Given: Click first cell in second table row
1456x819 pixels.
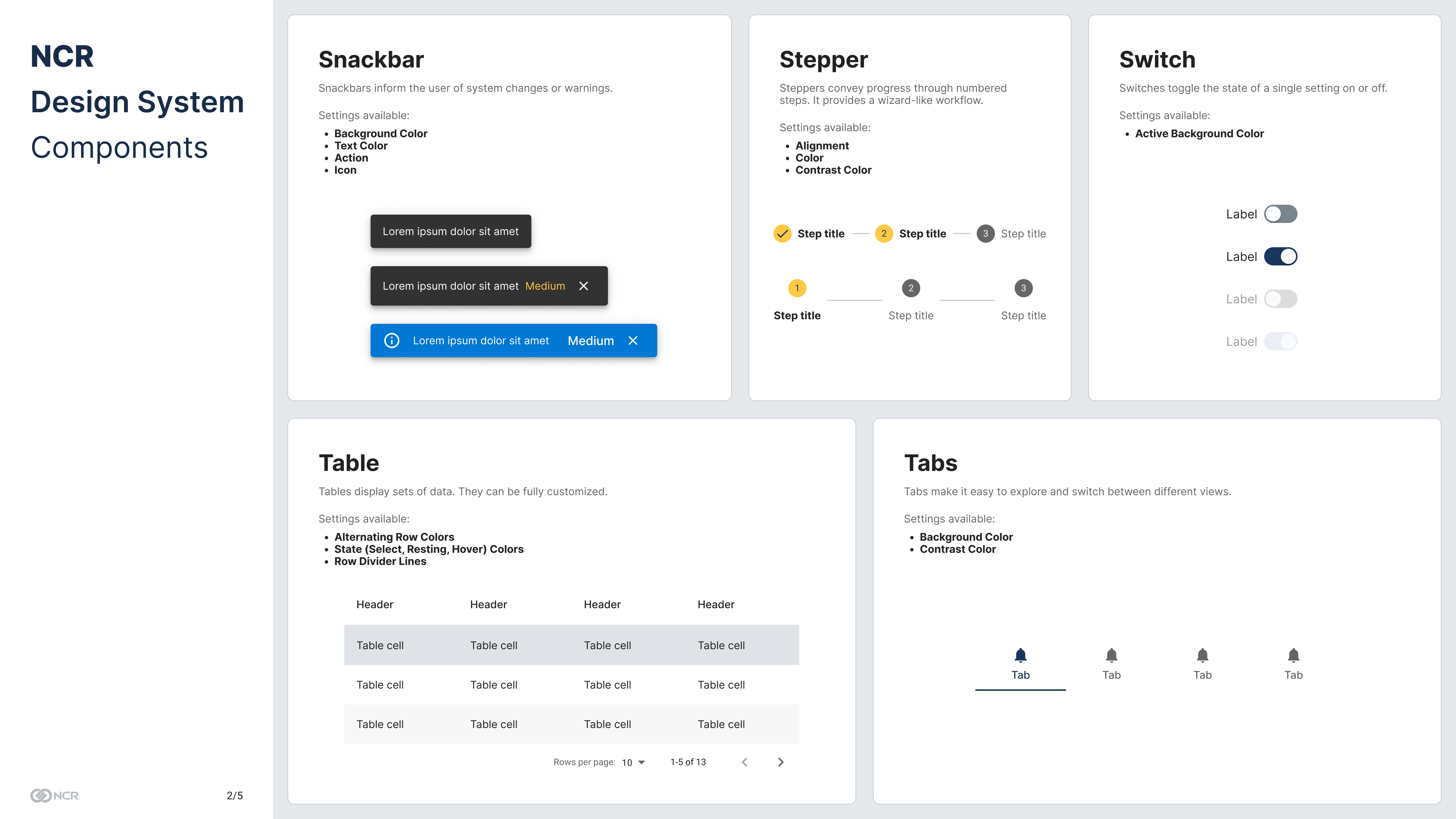Looking at the screenshot, I should tap(380, 685).
